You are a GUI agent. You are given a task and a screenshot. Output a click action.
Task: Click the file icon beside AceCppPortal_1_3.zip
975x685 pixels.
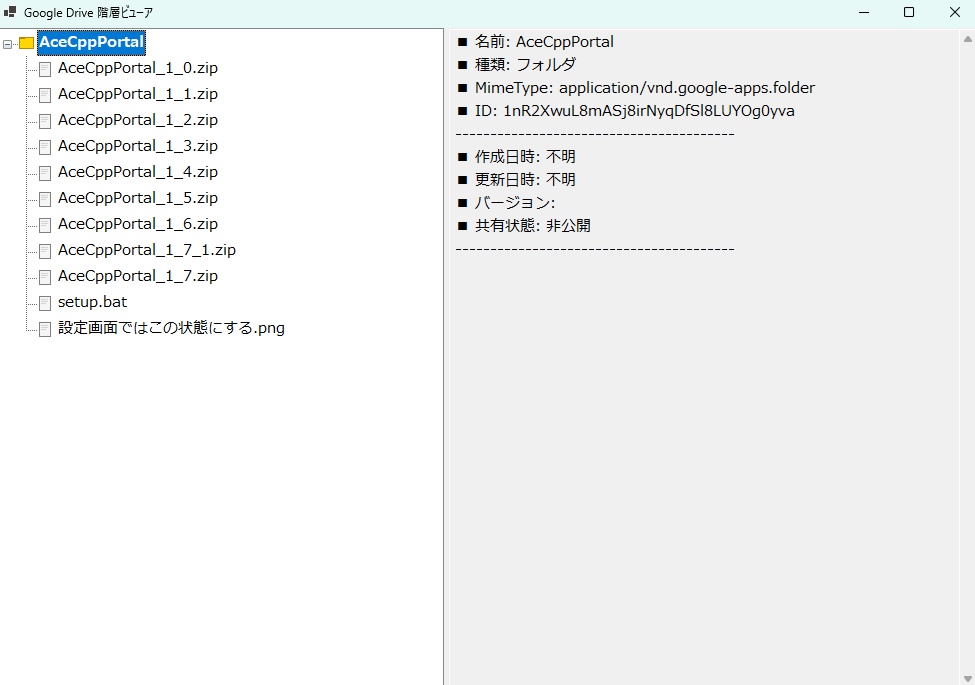pyautogui.click(x=45, y=147)
